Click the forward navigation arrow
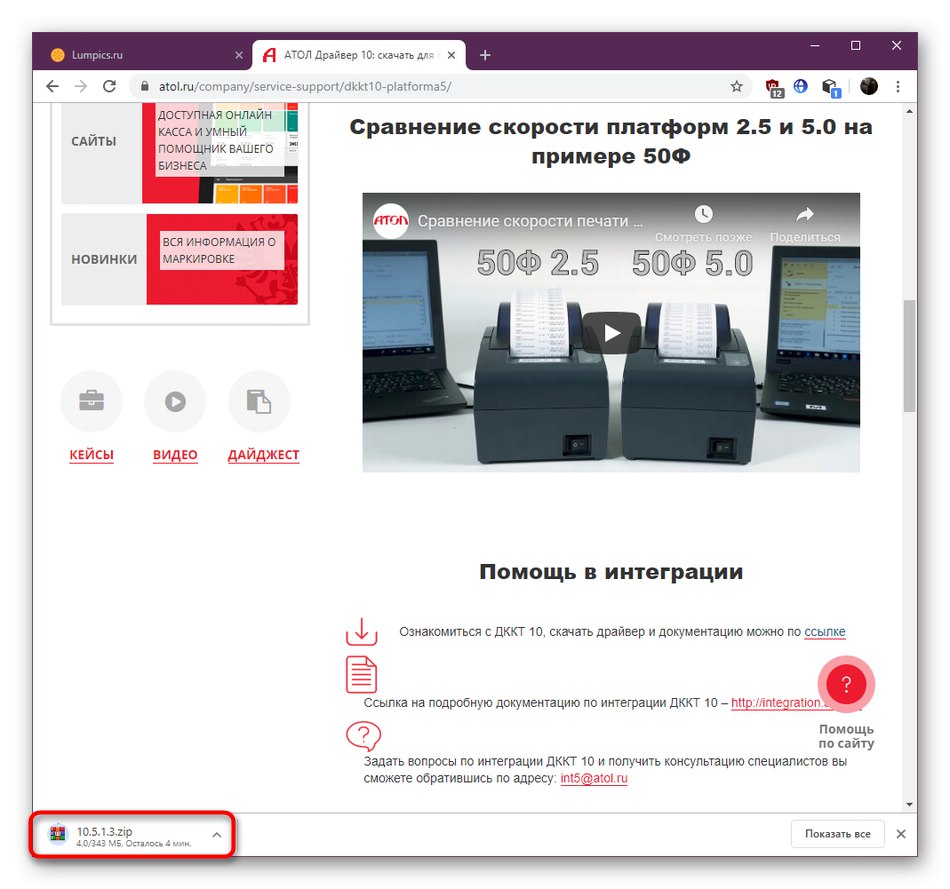Screen dimensions: 950x889 pos(81,87)
